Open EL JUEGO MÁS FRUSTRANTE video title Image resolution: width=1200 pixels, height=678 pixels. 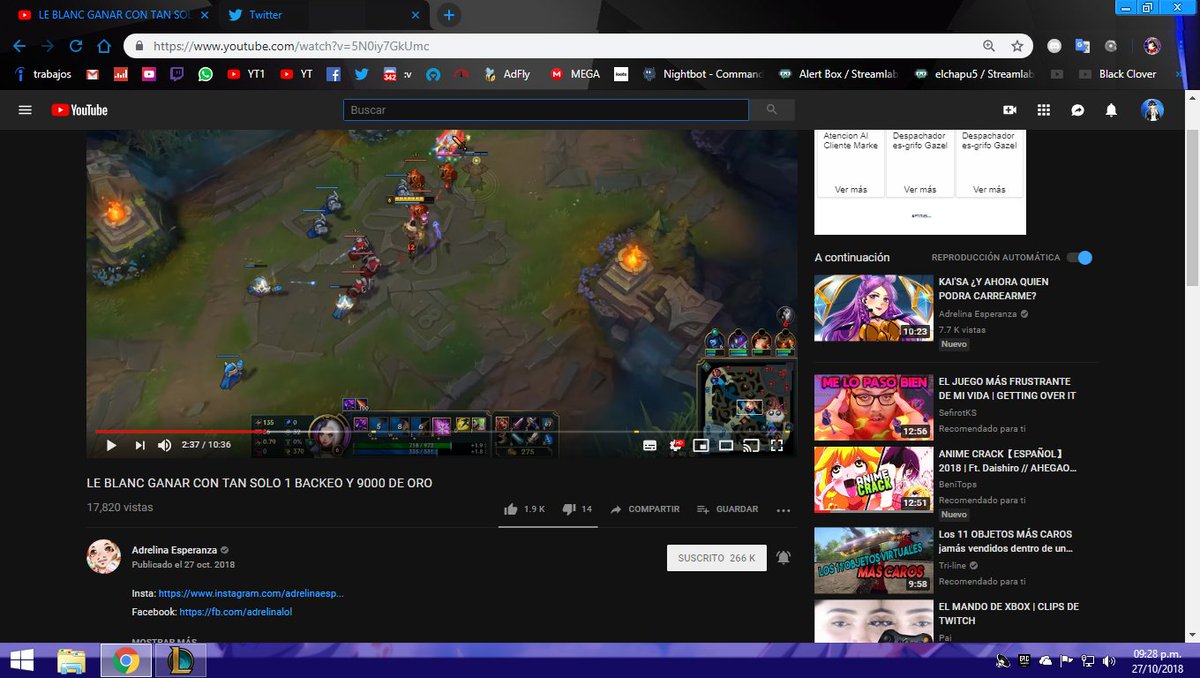click(1006, 388)
